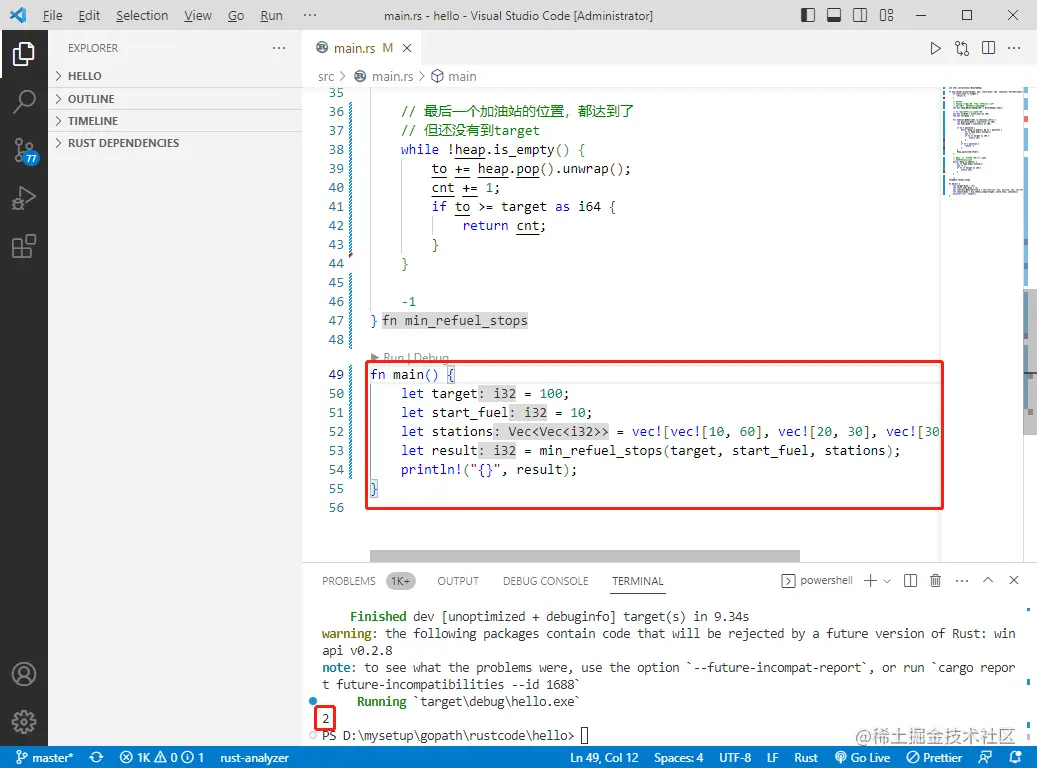Open Run and Debug view
This screenshot has width=1037, height=768.
coord(24,198)
